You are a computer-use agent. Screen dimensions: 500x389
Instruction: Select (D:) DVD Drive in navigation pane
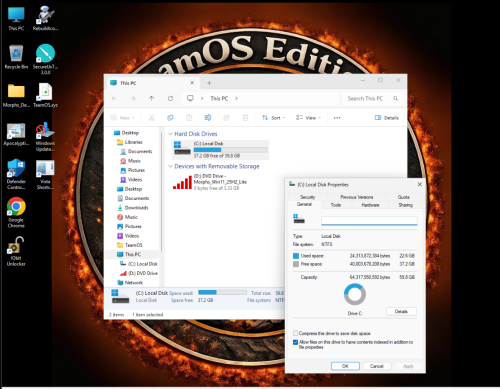[x=143, y=273]
